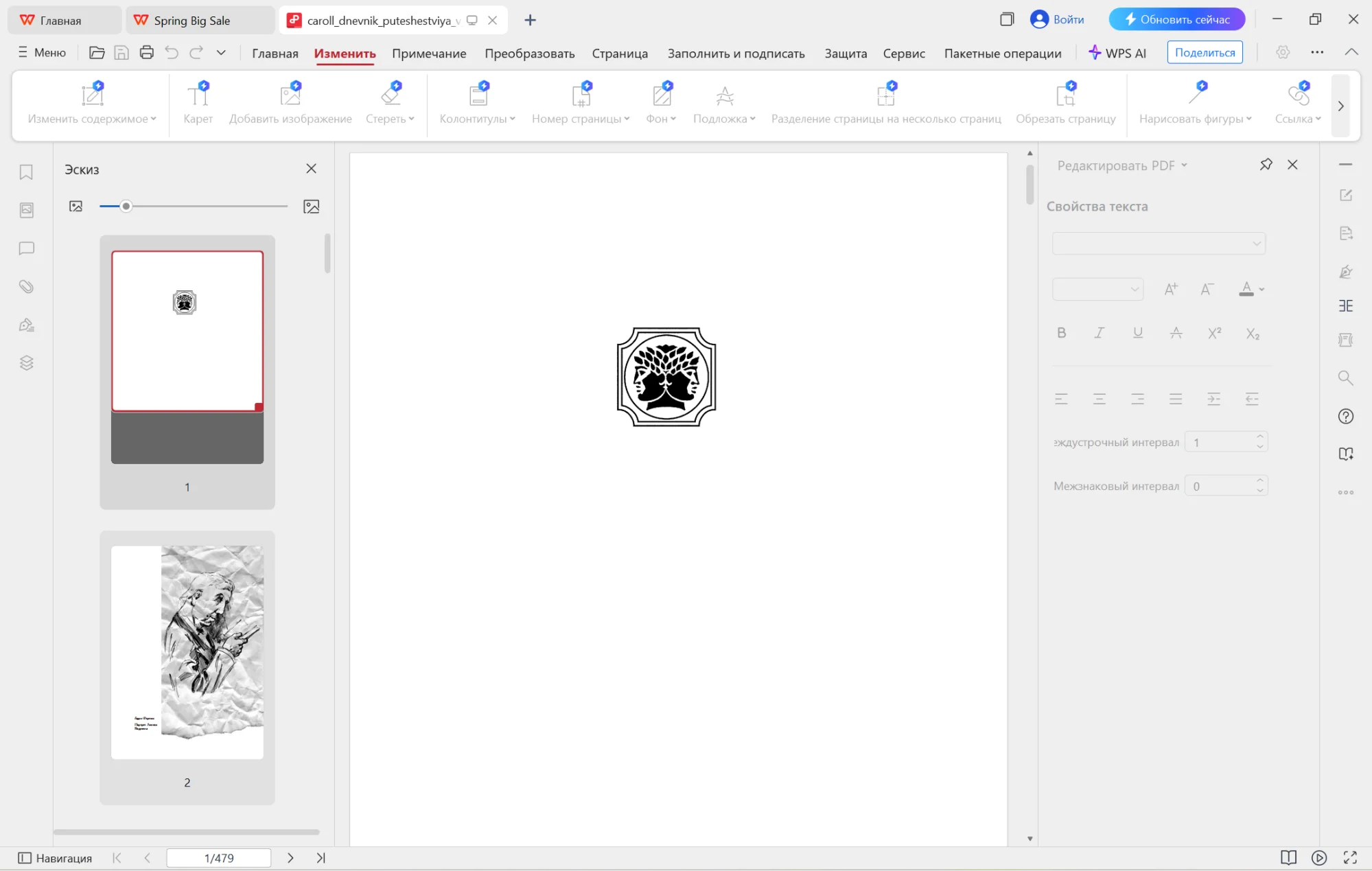Click Обновить сейчас button

click(1176, 19)
